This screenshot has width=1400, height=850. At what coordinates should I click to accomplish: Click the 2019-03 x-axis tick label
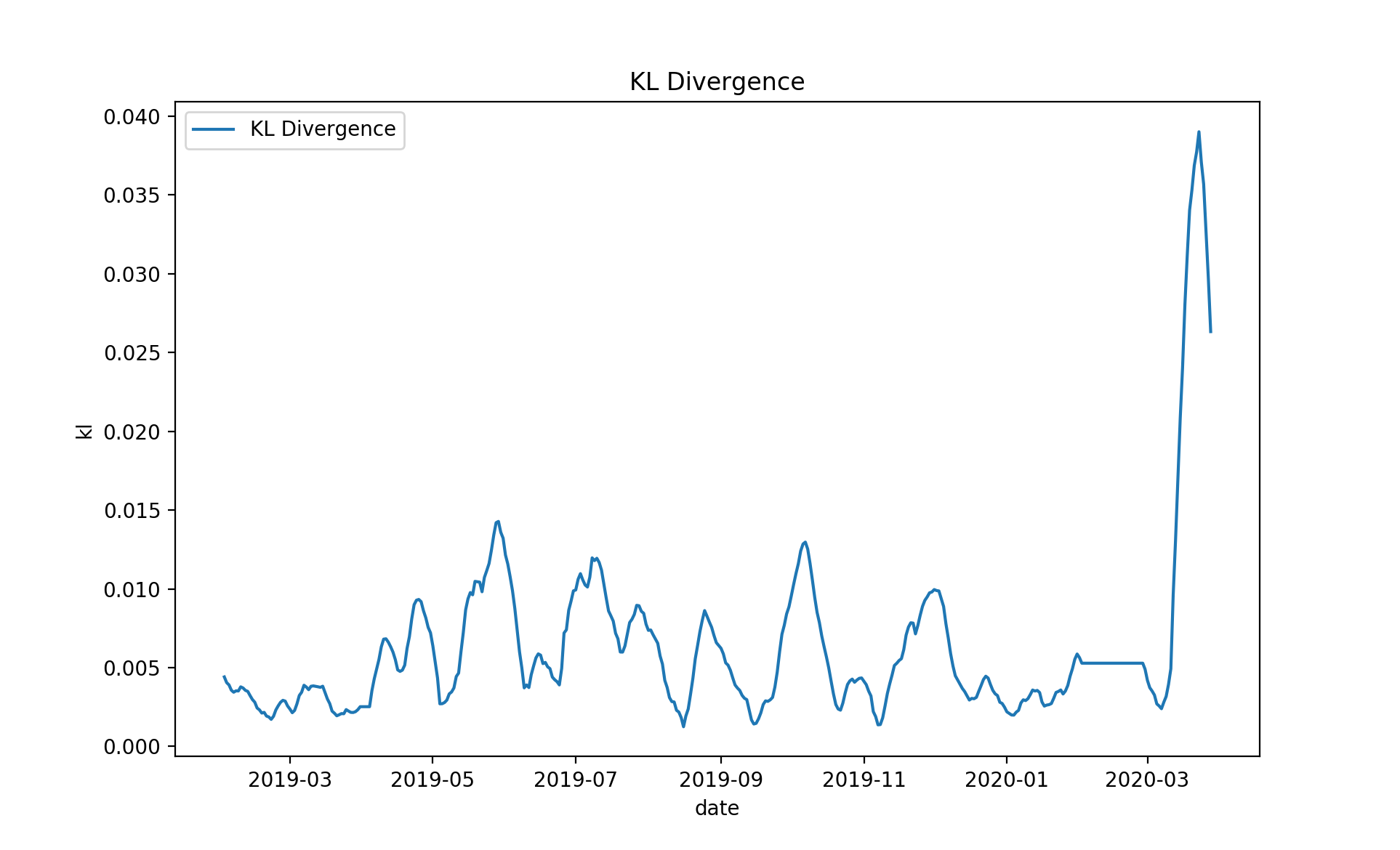(x=289, y=780)
